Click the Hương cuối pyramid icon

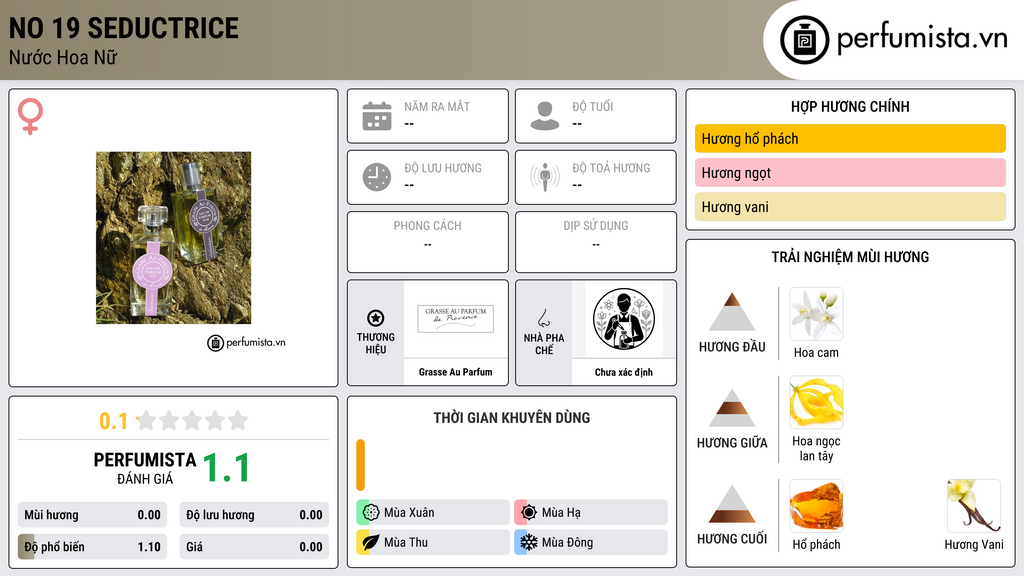732,504
